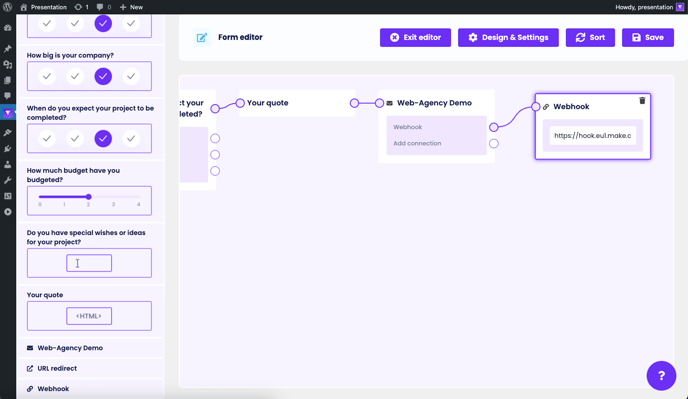Open Comments from admin bar bubble icon
Viewport: 688px width, 399px height.
104,7
